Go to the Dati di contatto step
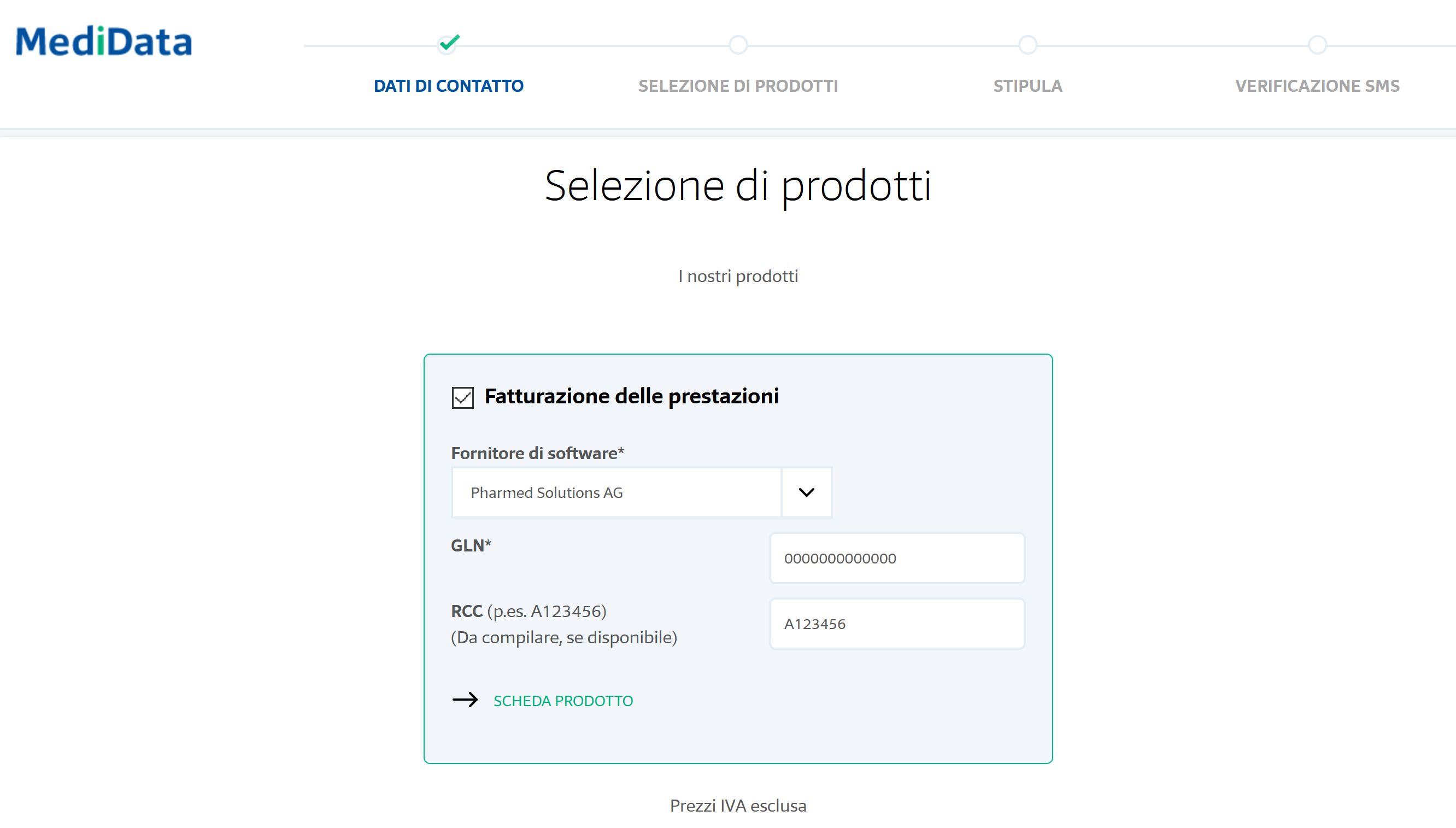The image size is (1456, 828). point(449,86)
